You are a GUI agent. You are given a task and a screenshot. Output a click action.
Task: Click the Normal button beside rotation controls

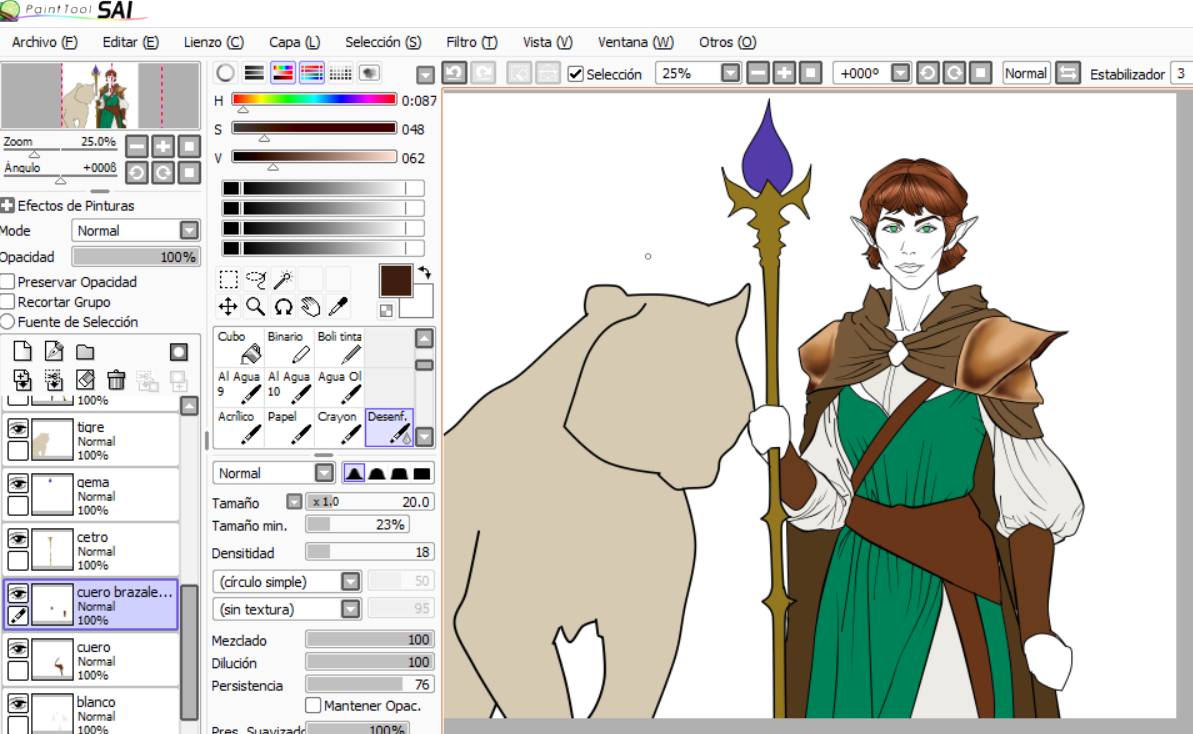click(1025, 73)
